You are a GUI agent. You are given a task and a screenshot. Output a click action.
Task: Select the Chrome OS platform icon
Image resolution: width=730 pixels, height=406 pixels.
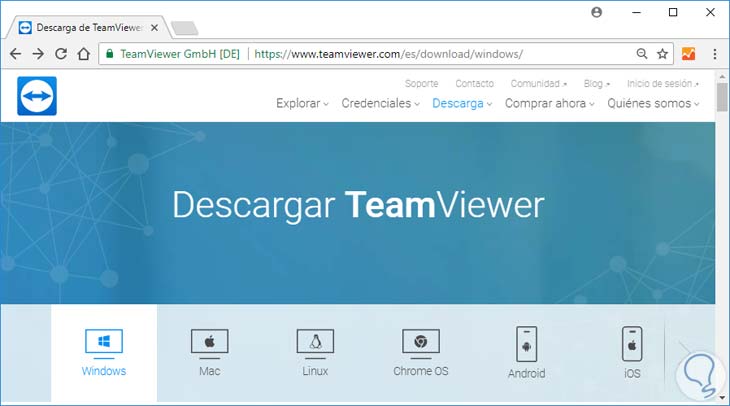421,344
